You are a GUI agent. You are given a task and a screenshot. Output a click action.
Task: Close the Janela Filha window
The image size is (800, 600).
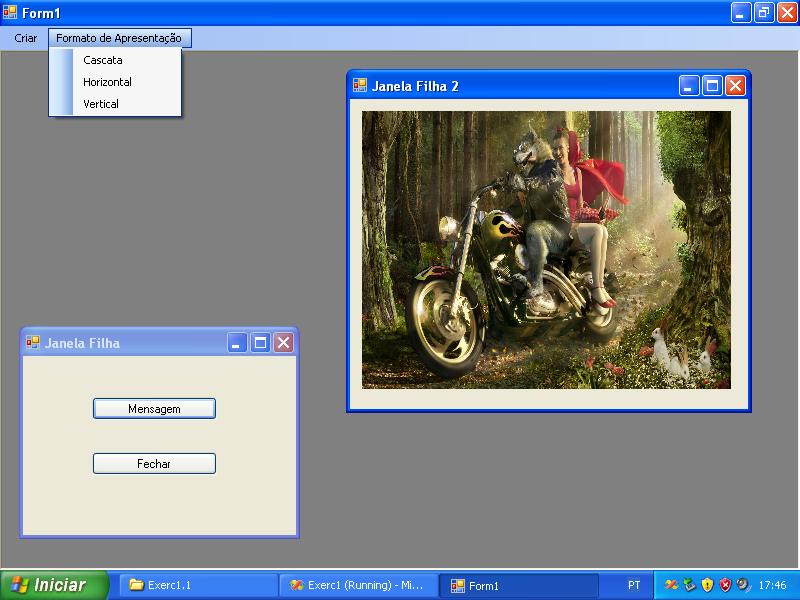(284, 343)
